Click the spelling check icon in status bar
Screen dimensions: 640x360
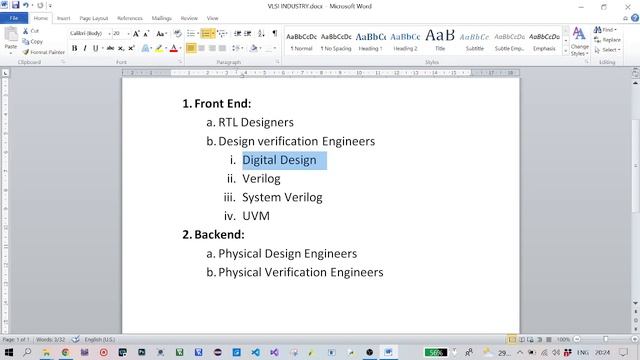[76, 339]
